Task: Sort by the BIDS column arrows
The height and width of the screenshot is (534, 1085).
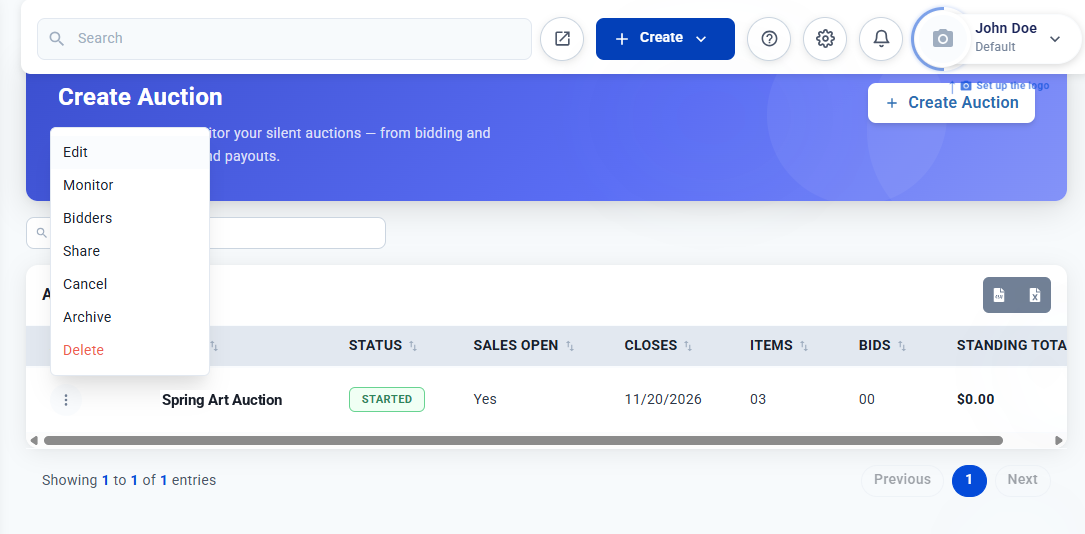Action: coord(902,346)
